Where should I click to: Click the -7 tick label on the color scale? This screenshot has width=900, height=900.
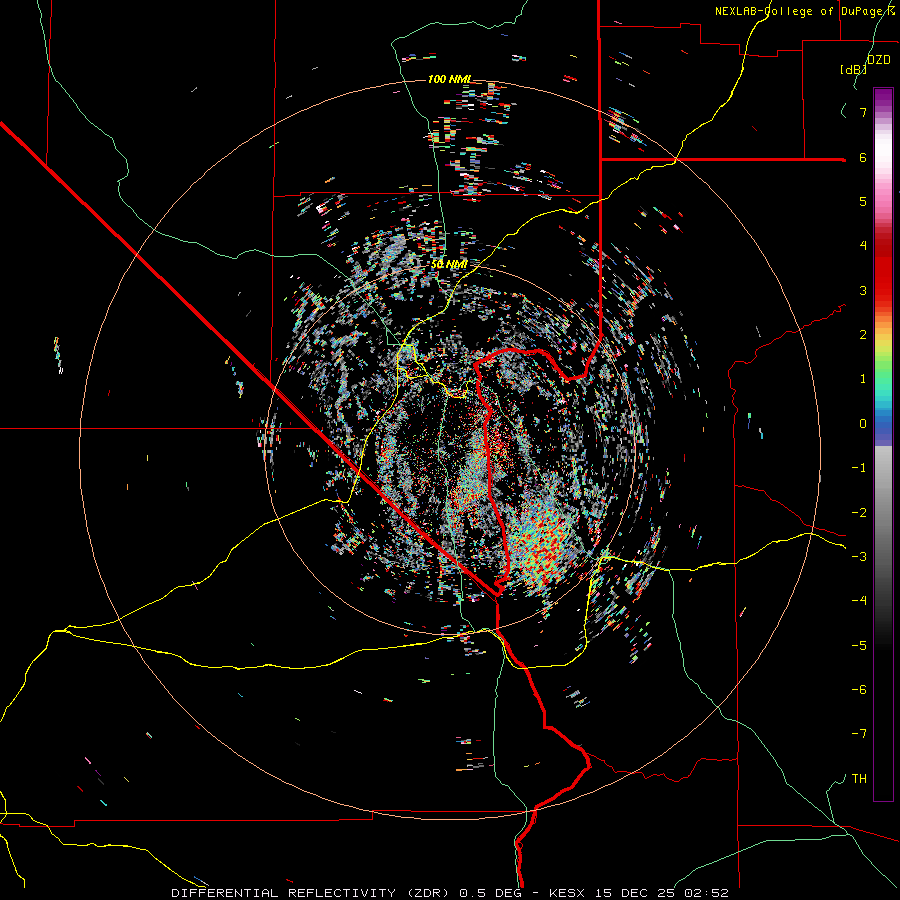click(x=859, y=734)
